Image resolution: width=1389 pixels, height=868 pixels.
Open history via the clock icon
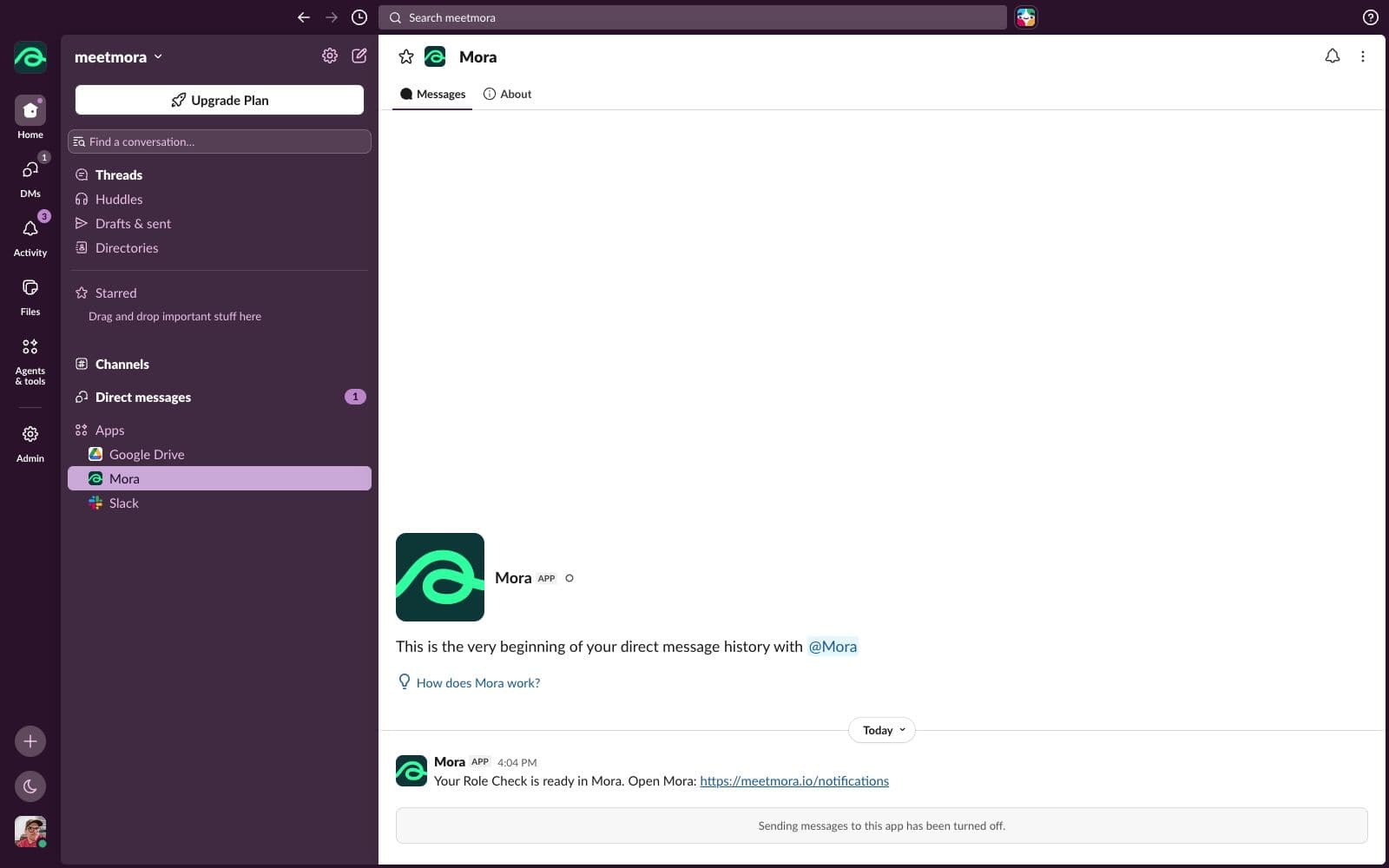pyautogui.click(x=359, y=17)
